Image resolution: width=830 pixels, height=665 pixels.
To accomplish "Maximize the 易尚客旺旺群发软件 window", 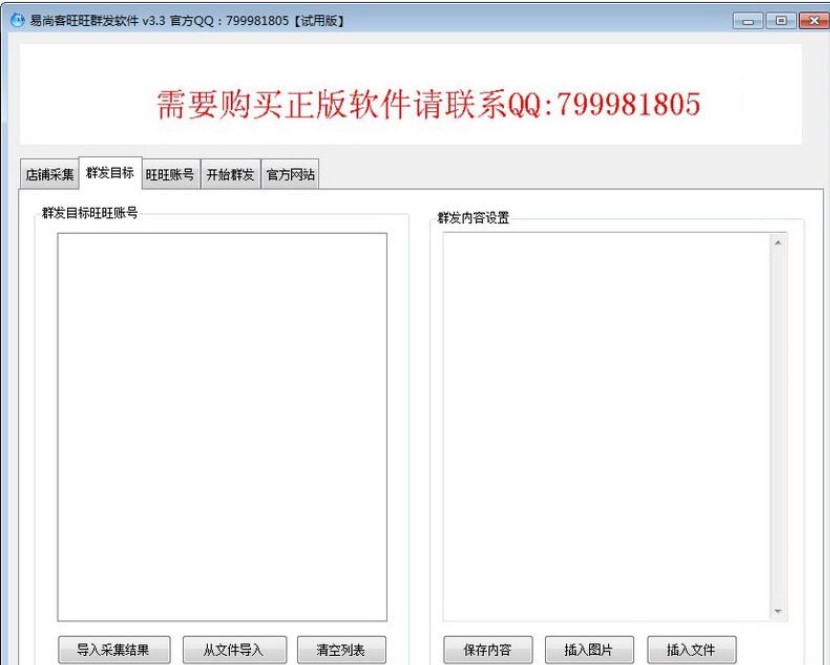I will 780,21.
